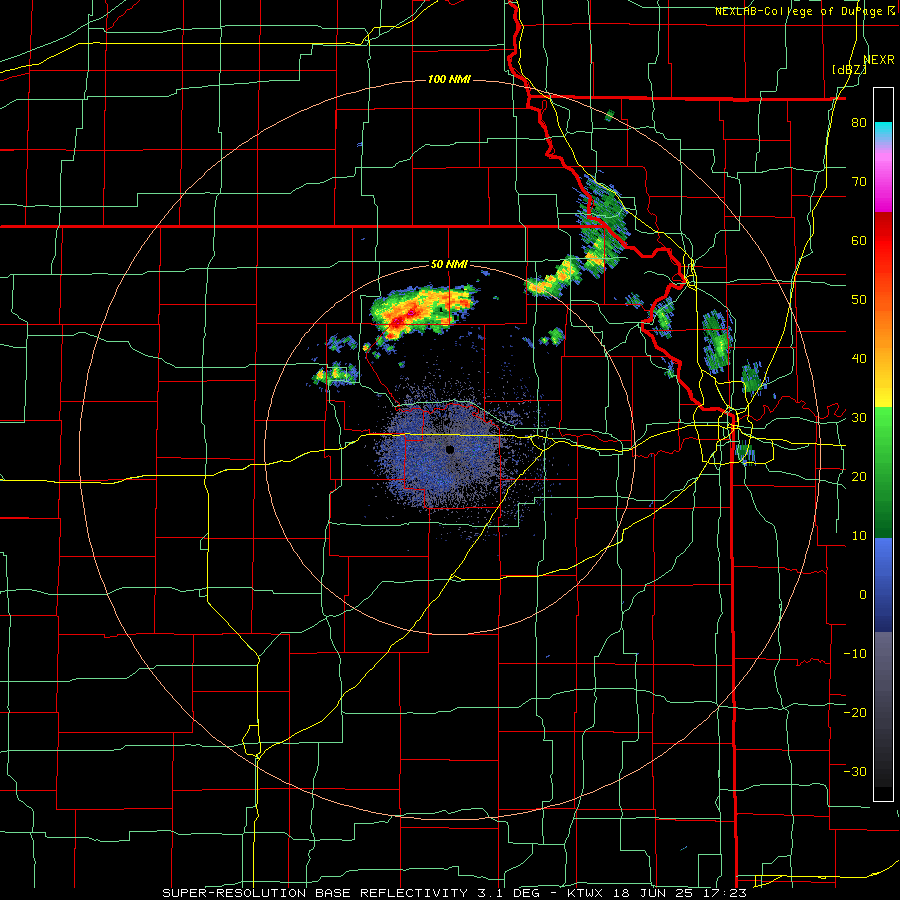Click the 70 value on the dBZ scale
The height and width of the screenshot is (900, 900).
coord(859,181)
